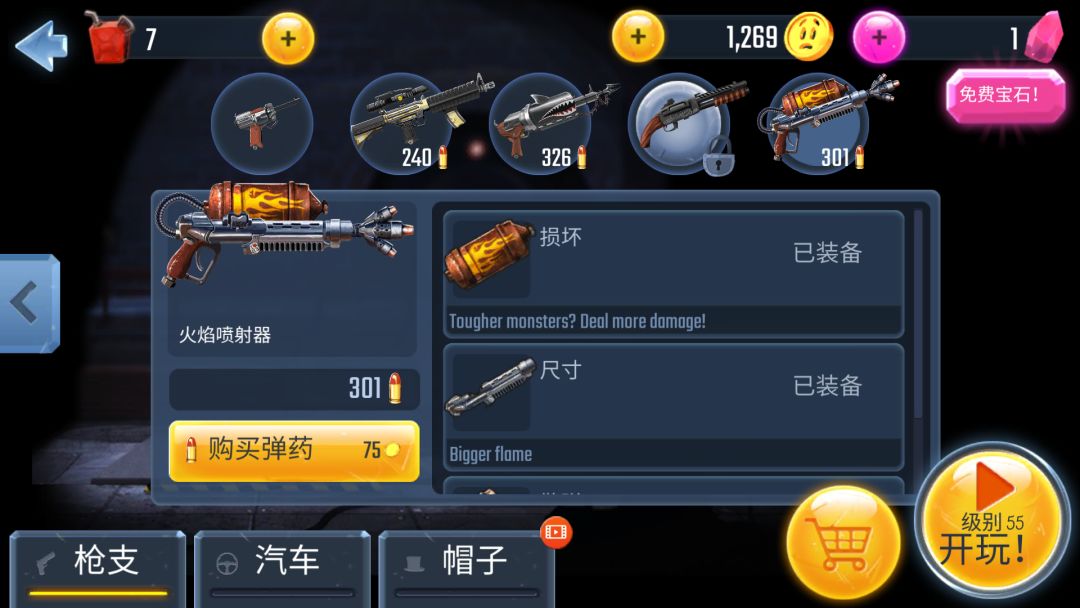Select the 损坏 damage upgrade row
Image resolution: width=1080 pixels, height=608 pixels.
673,274
